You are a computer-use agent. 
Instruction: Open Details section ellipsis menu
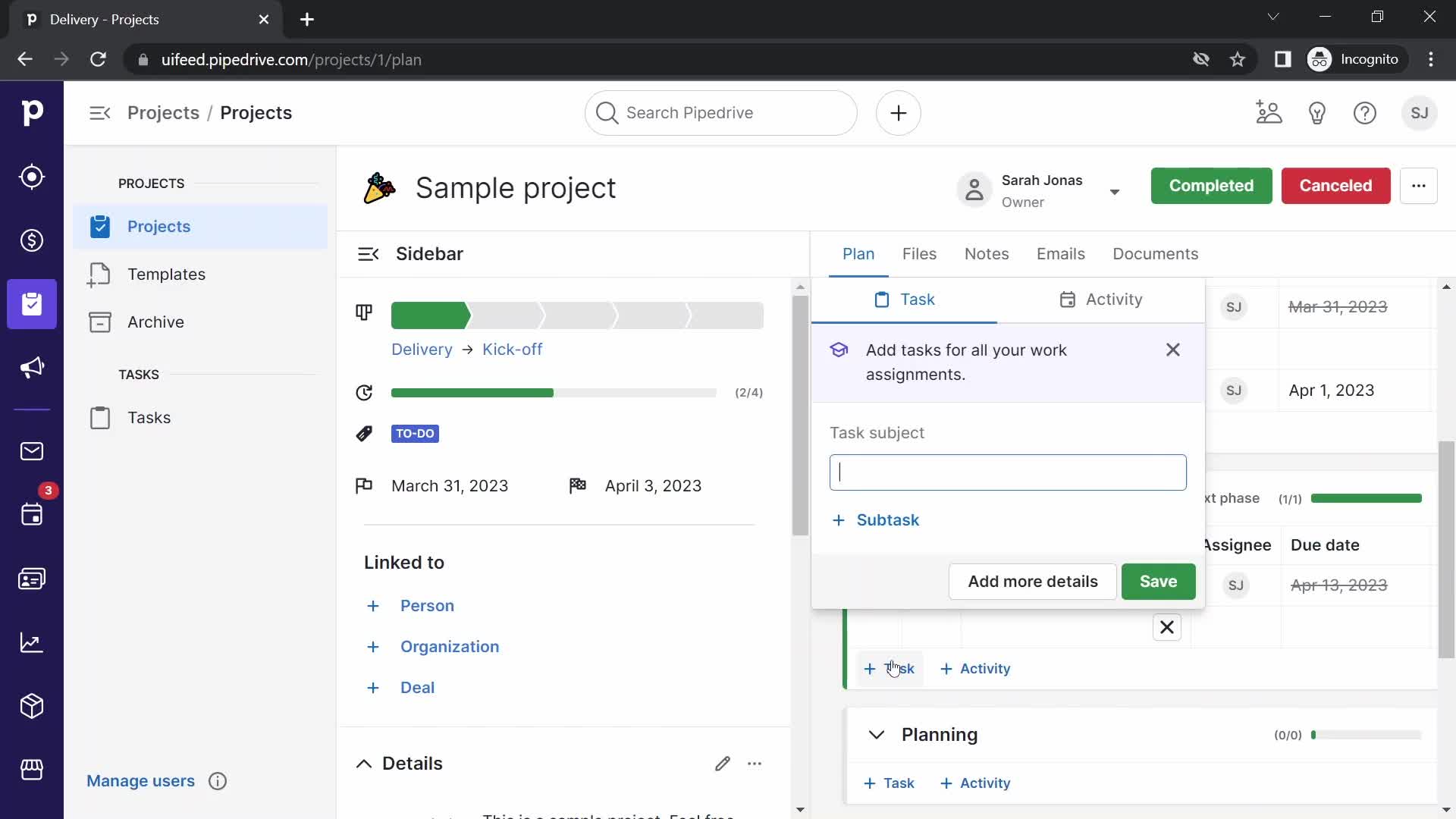755,764
